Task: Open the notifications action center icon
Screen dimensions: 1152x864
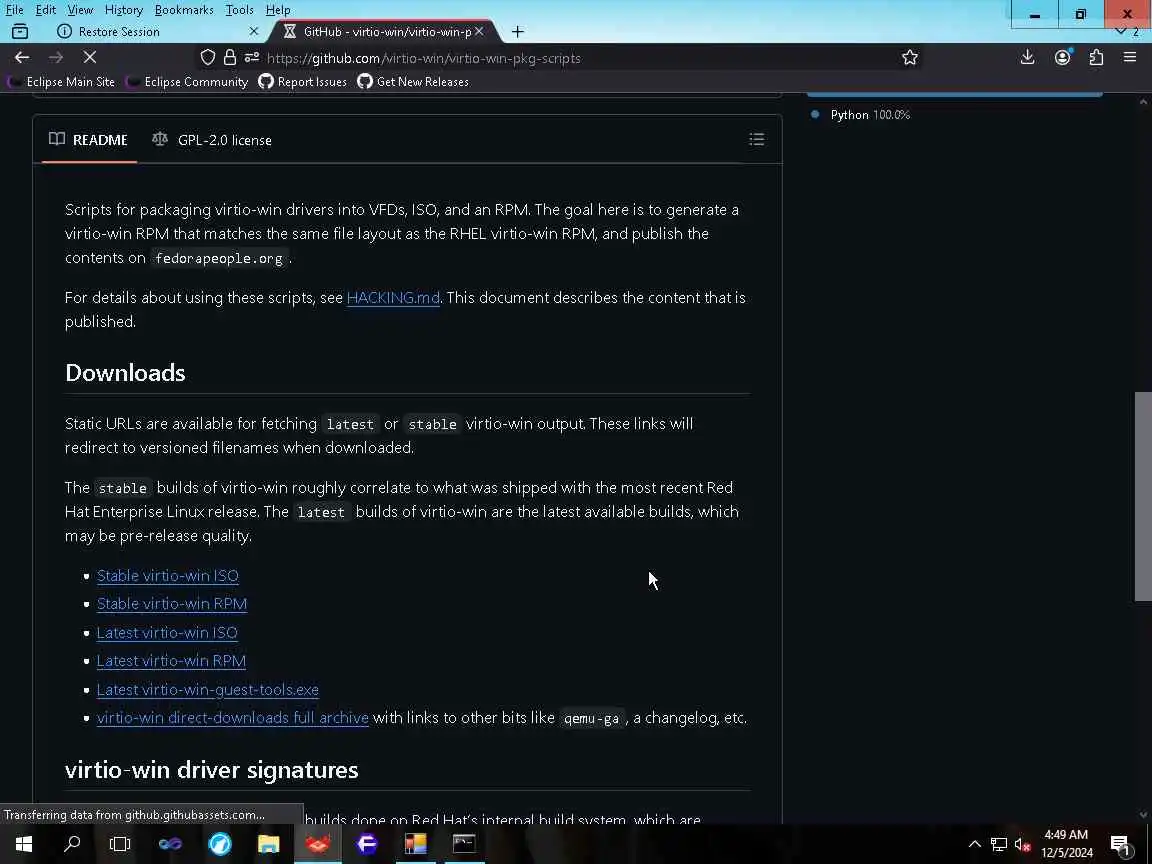Action: (x=1120, y=845)
